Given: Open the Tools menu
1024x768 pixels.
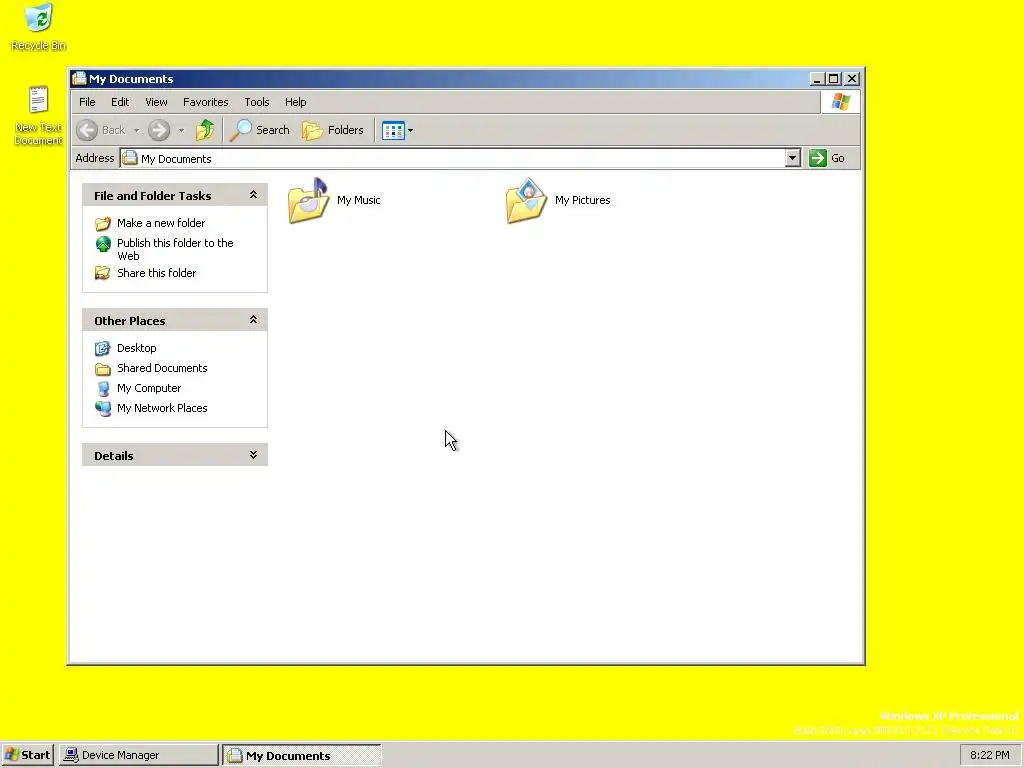Looking at the screenshot, I should [257, 102].
